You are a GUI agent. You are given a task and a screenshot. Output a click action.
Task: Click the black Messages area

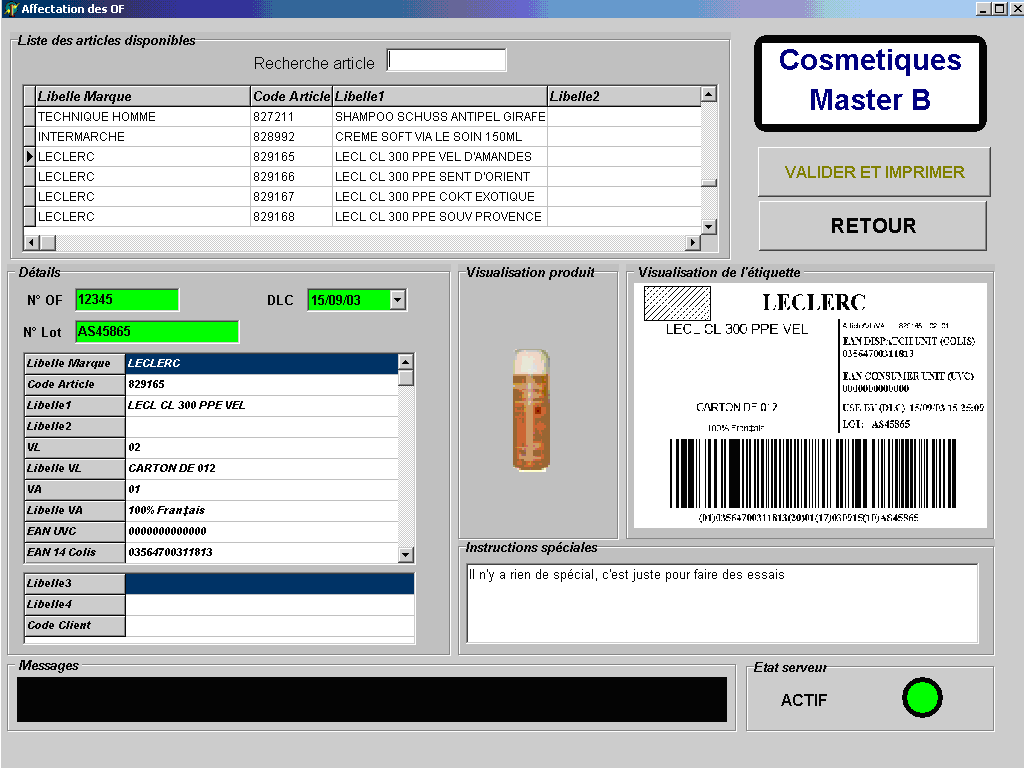[372, 699]
